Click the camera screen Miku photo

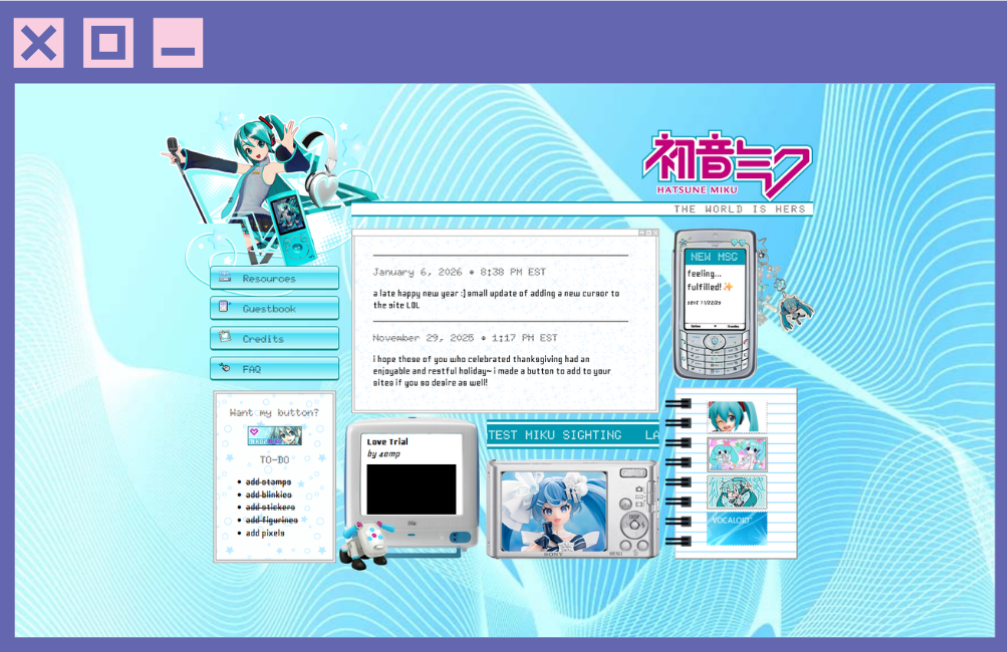(554, 511)
